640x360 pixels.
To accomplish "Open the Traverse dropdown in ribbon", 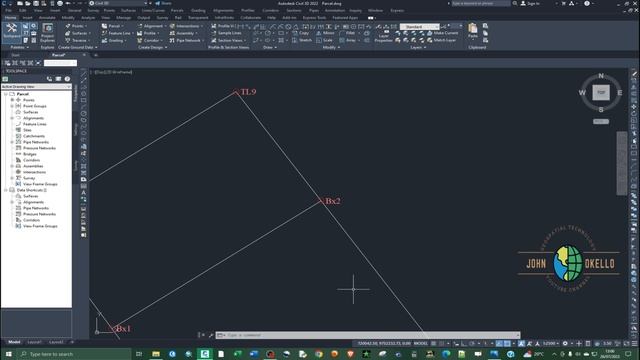I will click(x=78, y=40).
